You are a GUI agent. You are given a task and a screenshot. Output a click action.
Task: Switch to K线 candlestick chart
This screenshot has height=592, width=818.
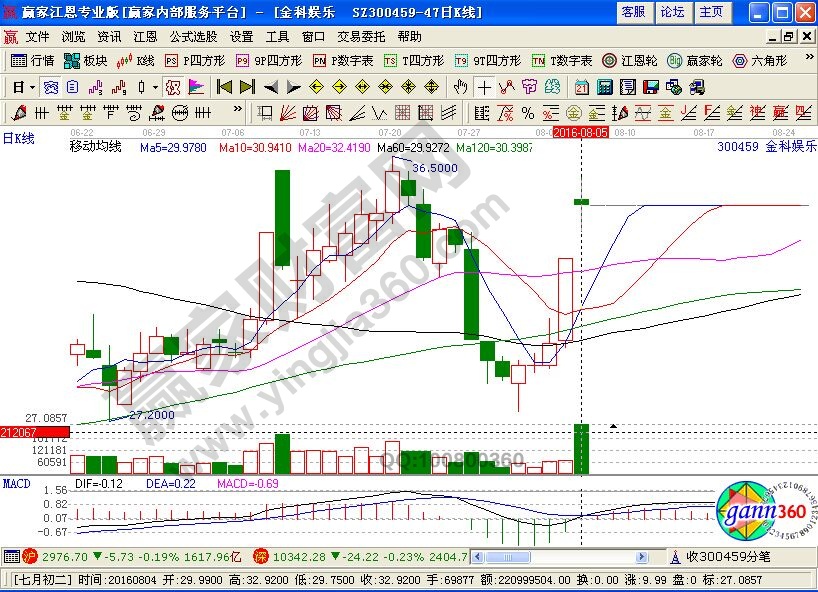click(136, 60)
